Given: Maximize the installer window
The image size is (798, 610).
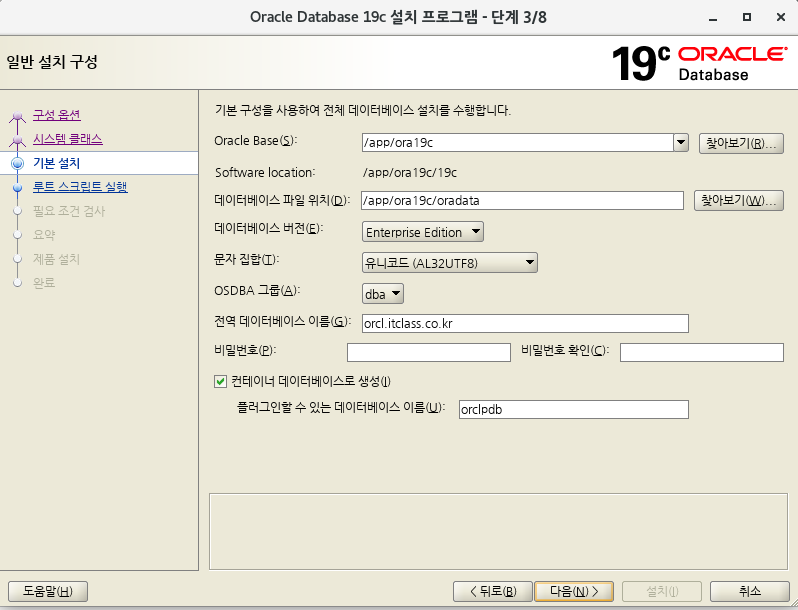Looking at the screenshot, I should pos(747,17).
